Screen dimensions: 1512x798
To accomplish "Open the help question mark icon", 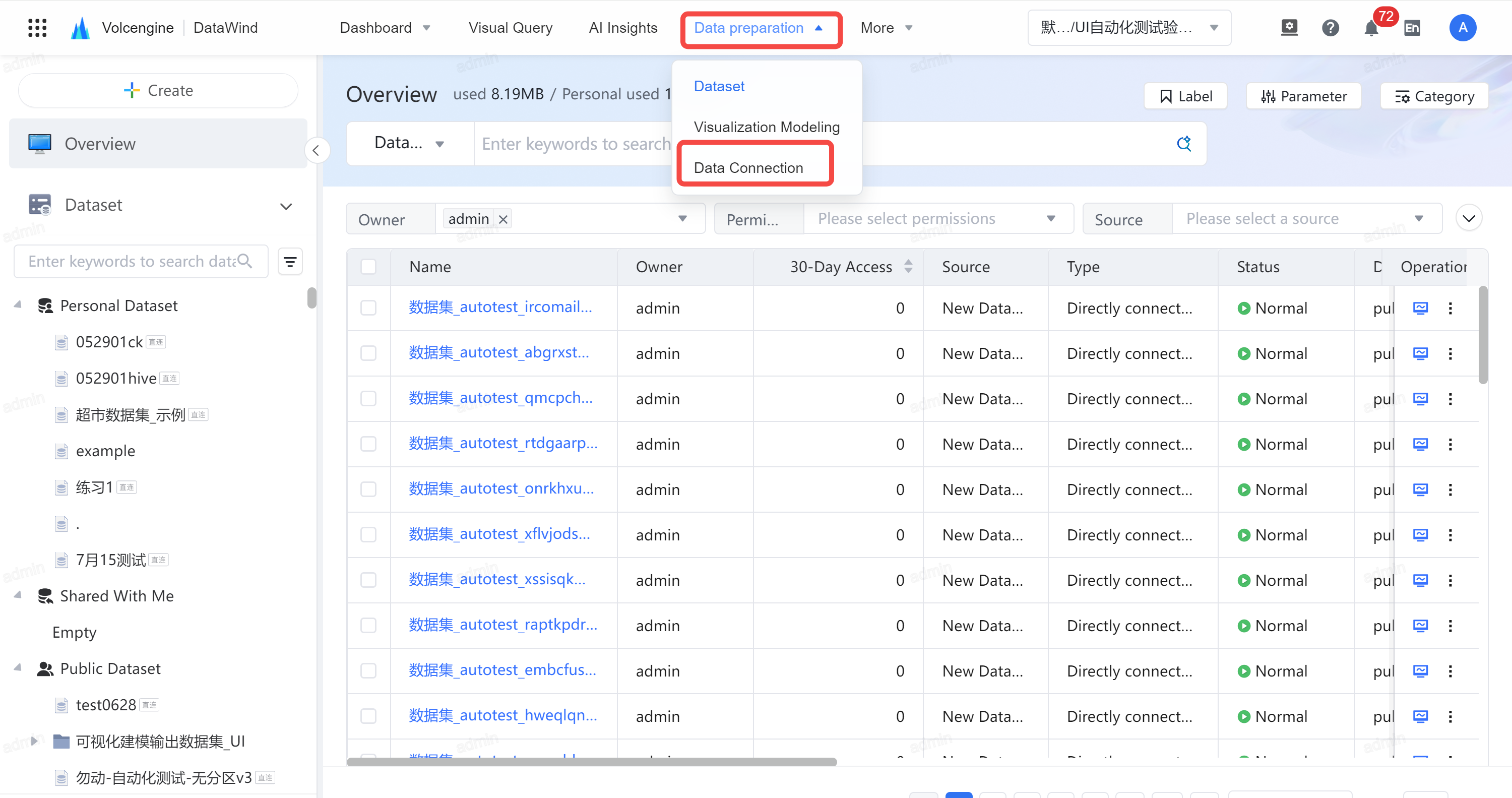I will (x=1330, y=28).
